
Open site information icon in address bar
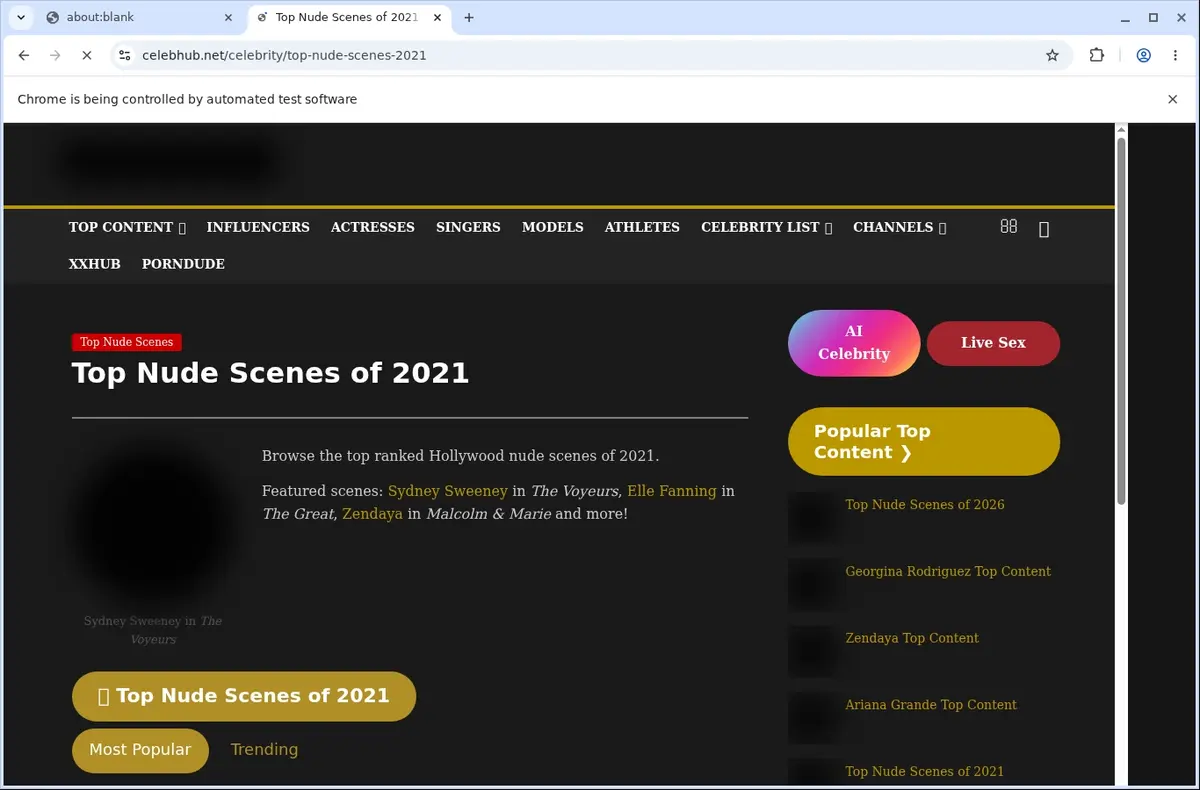124,56
